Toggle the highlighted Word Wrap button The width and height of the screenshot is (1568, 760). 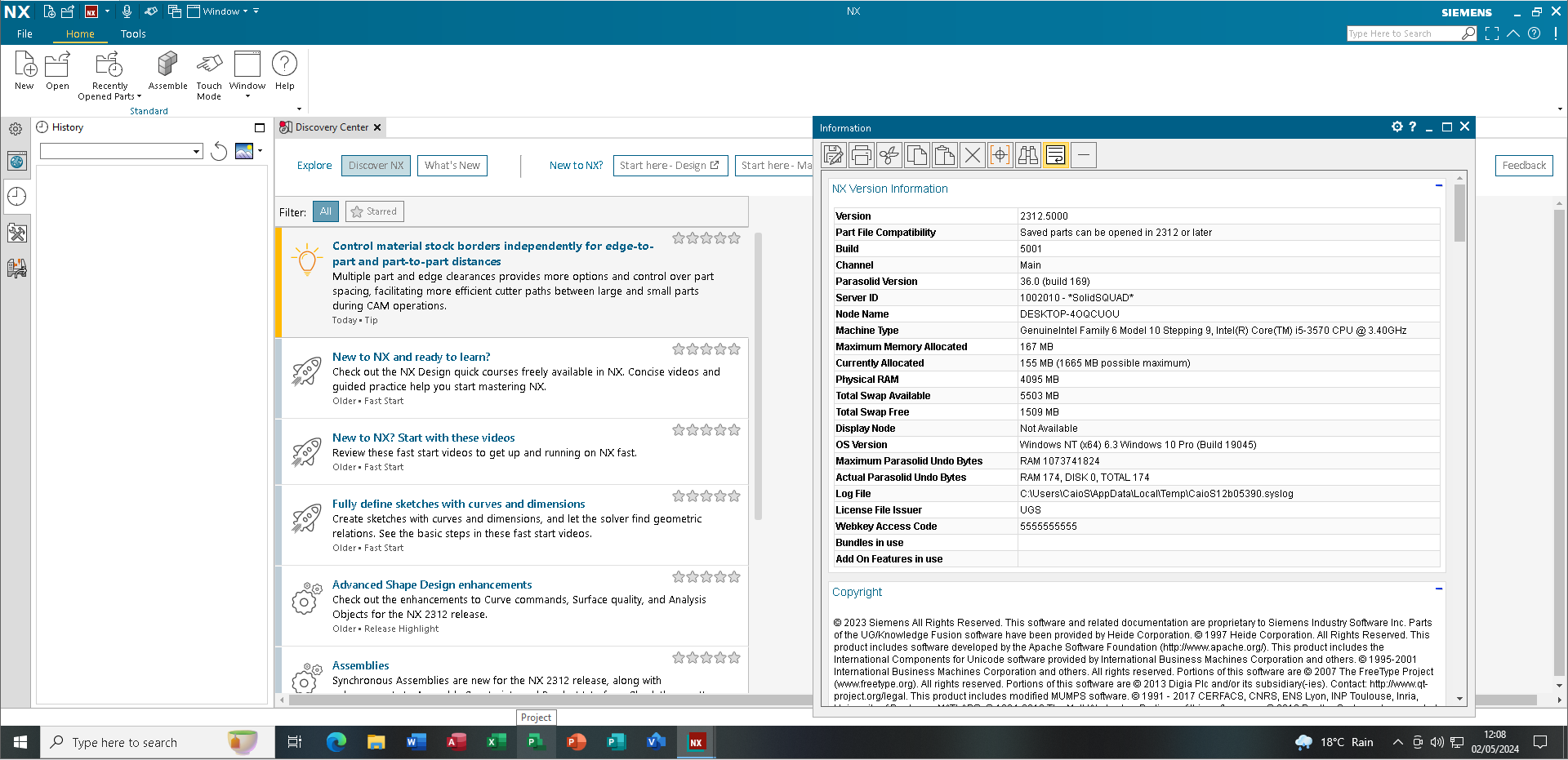click(1056, 155)
